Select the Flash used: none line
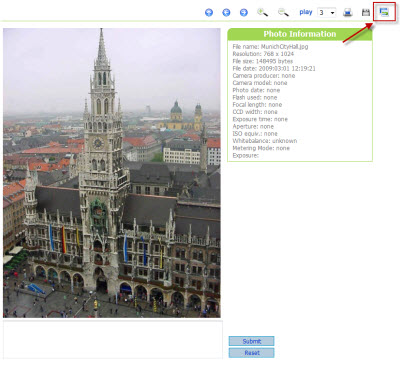This screenshot has height=366, width=400. pos(255,98)
